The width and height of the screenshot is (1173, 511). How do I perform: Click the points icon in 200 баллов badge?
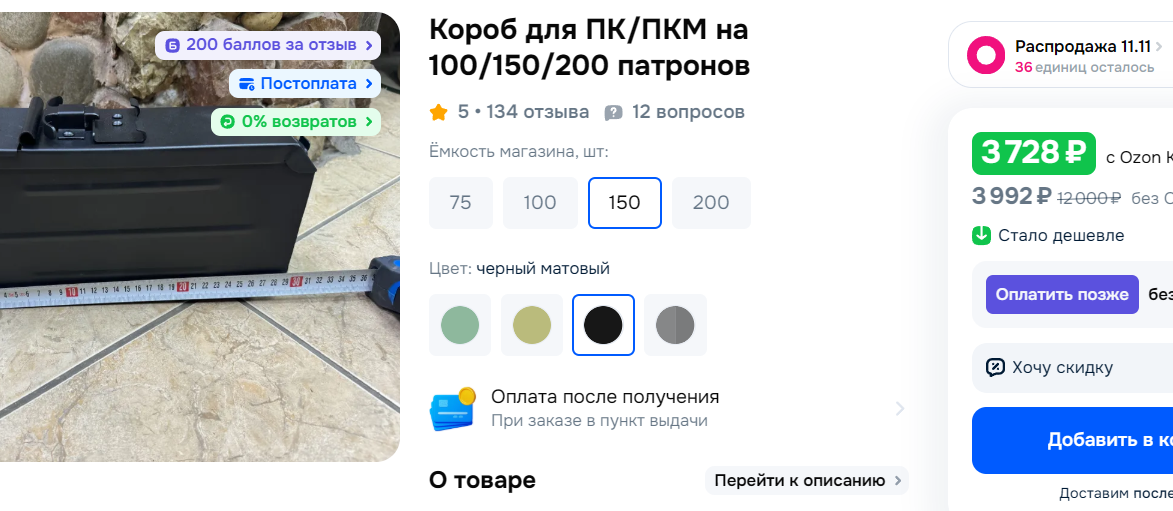click(x=173, y=46)
